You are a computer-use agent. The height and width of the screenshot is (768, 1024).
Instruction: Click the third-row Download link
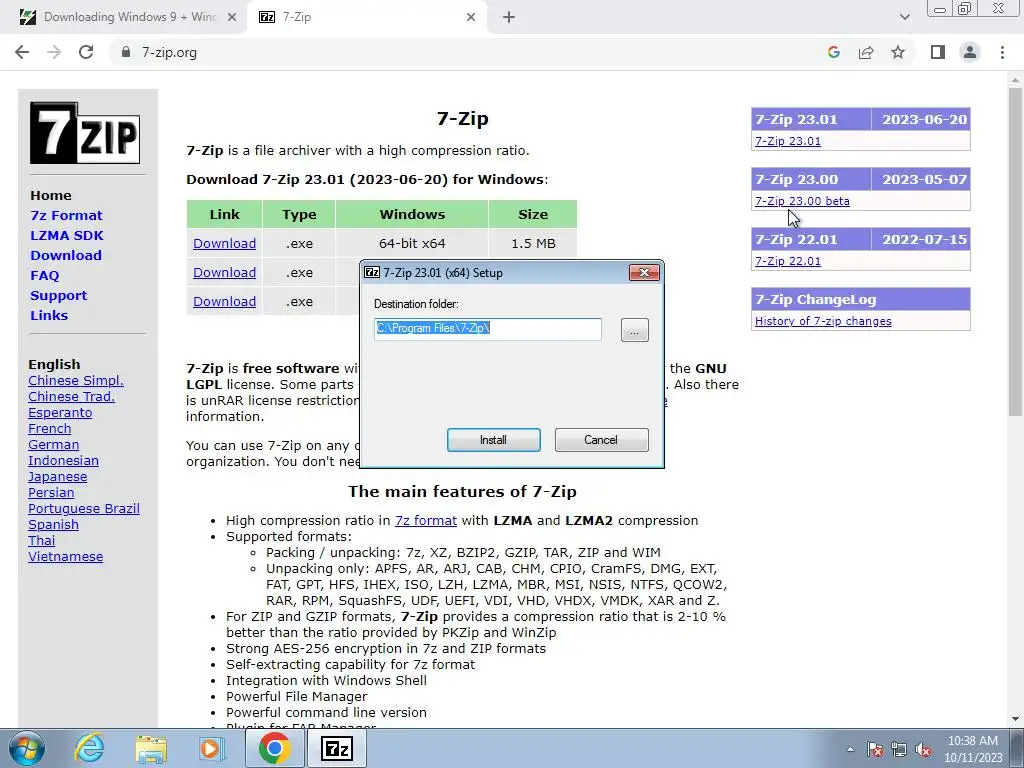coord(224,302)
